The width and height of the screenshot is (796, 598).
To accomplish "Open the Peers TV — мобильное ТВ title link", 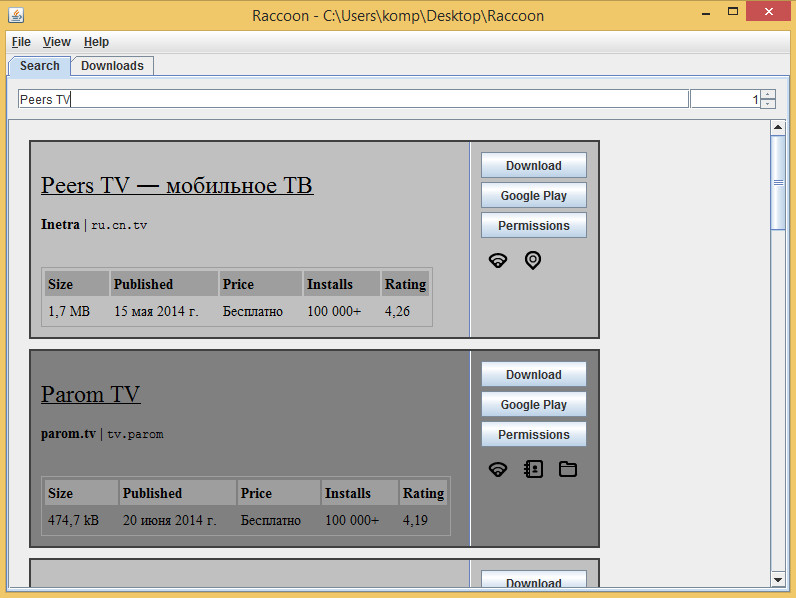I will pyautogui.click(x=177, y=185).
